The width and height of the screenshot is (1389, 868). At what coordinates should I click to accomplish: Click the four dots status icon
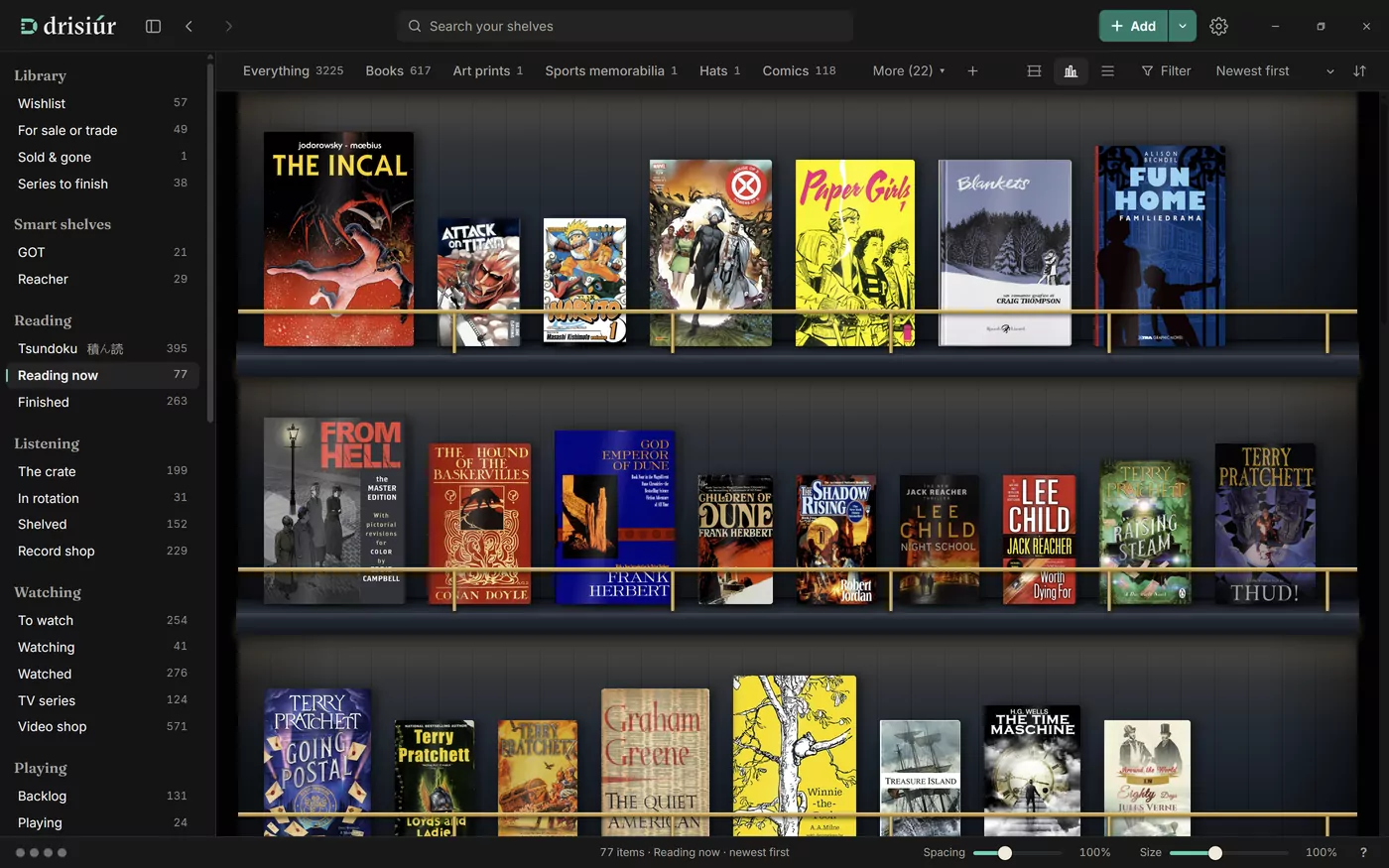tap(41, 852)
